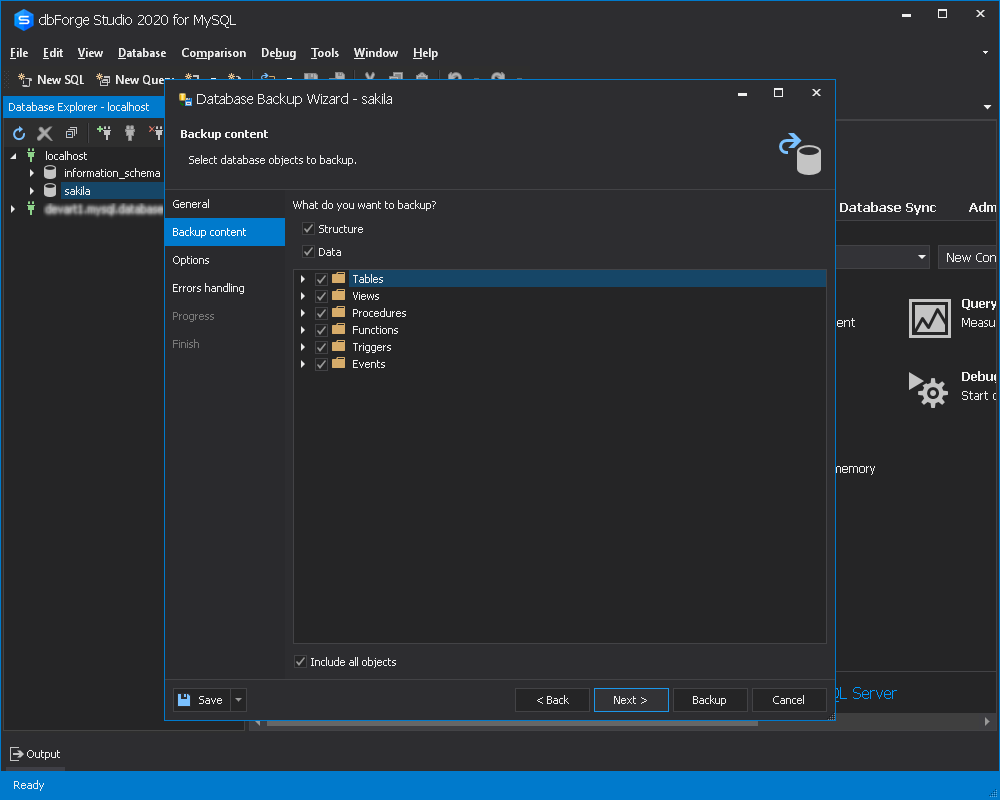Go to the Errors handling wizard page

pos(224,288)
